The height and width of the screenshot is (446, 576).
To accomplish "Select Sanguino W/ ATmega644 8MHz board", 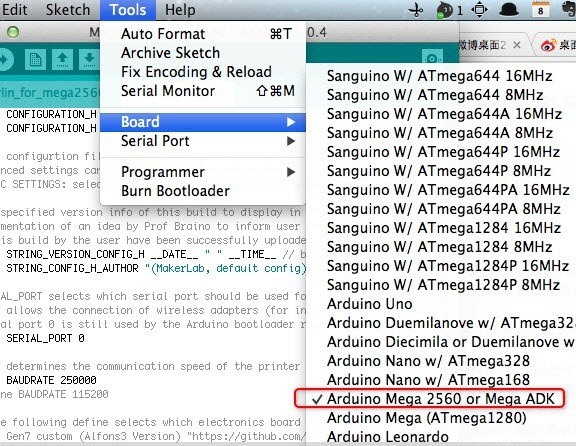I will (441, 95).
